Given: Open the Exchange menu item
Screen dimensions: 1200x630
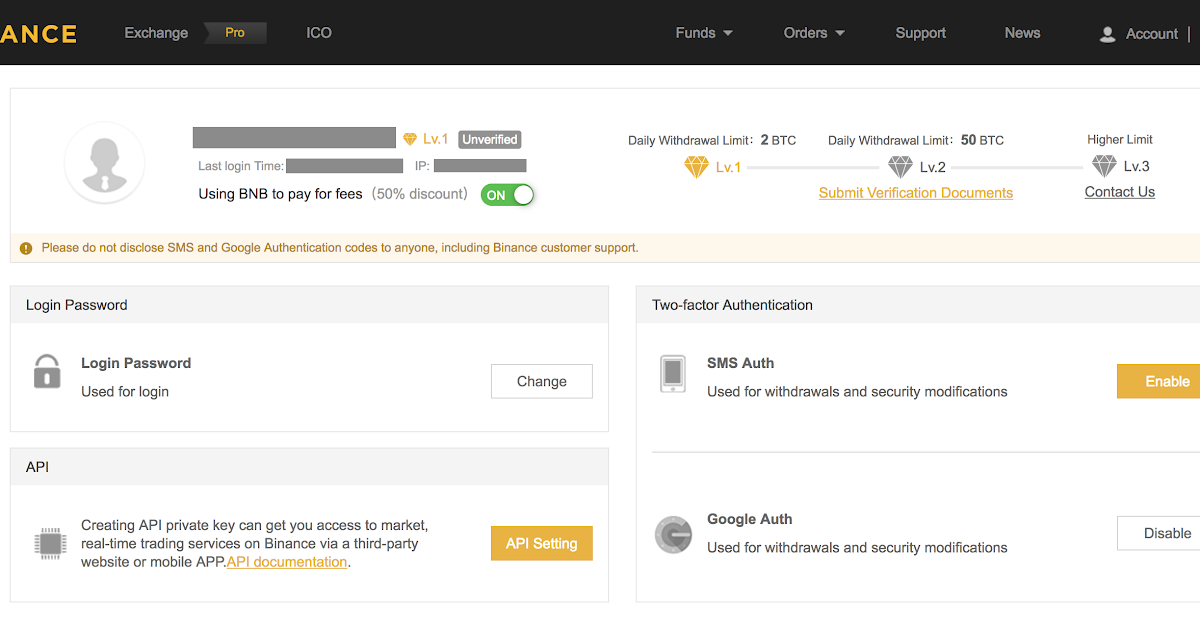Looking at the screenshot, I should coord(156,33).
